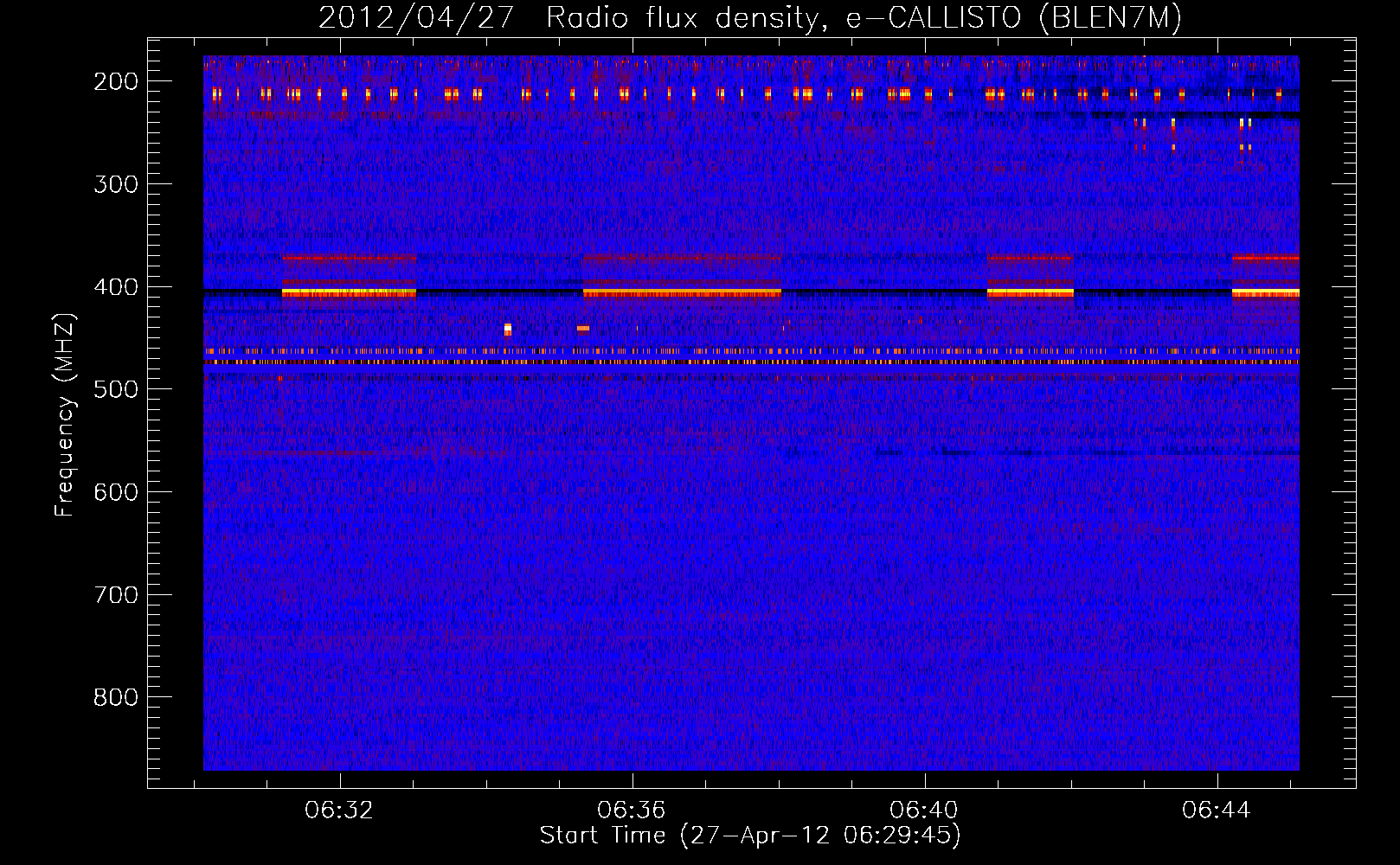Click the 700 frequency tick label
The image size is (1400, 865).
pyautogui.click(x=116, y=595)
